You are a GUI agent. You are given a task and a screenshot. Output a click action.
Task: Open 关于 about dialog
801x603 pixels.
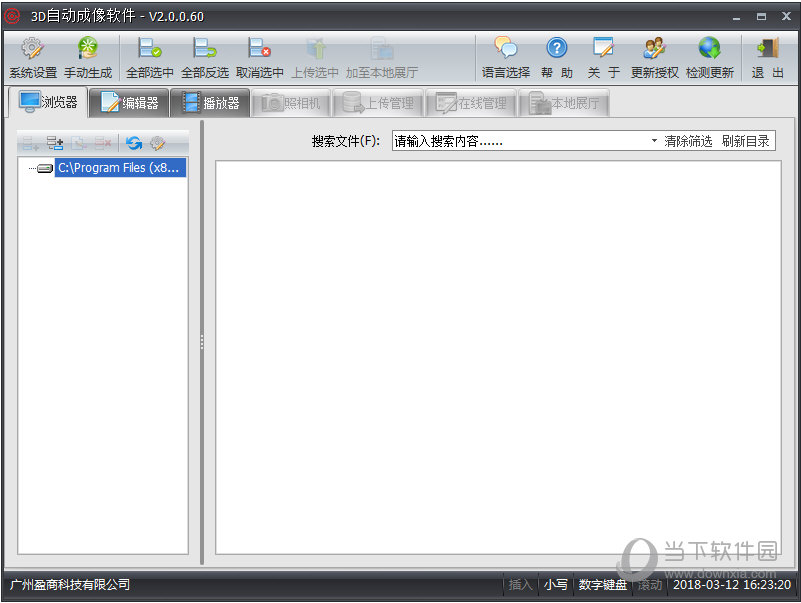pos(603,58)
